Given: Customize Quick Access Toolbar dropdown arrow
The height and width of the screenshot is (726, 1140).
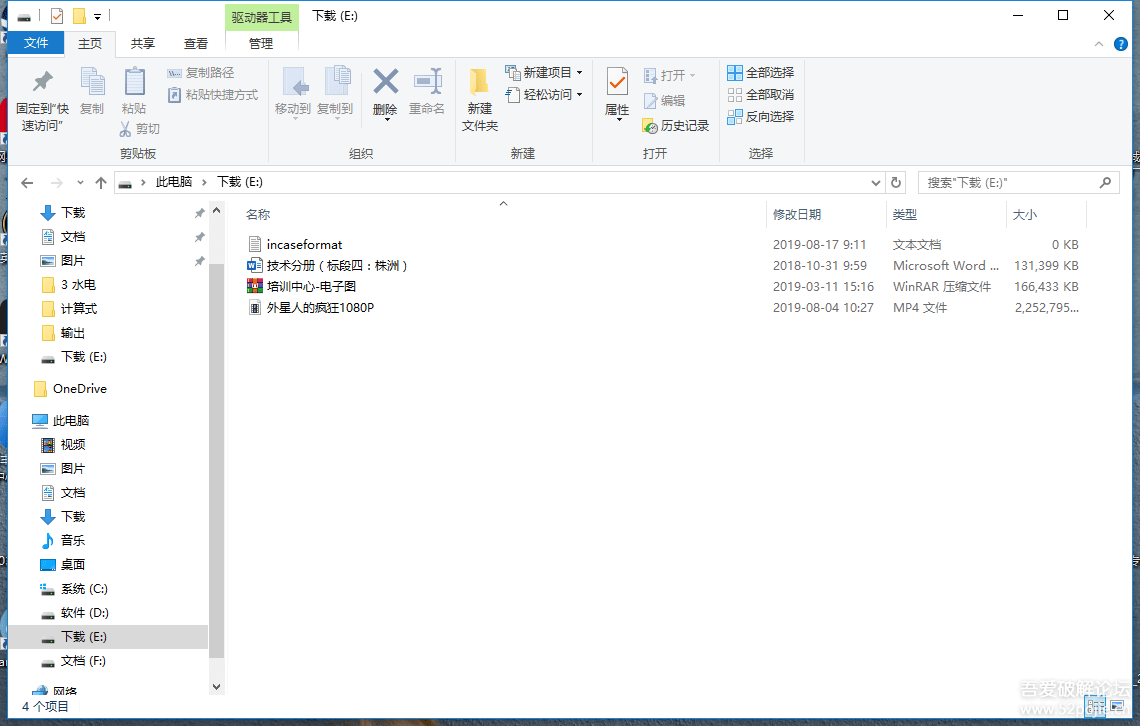Looking at the screenshot, I should tap(97, 16).
